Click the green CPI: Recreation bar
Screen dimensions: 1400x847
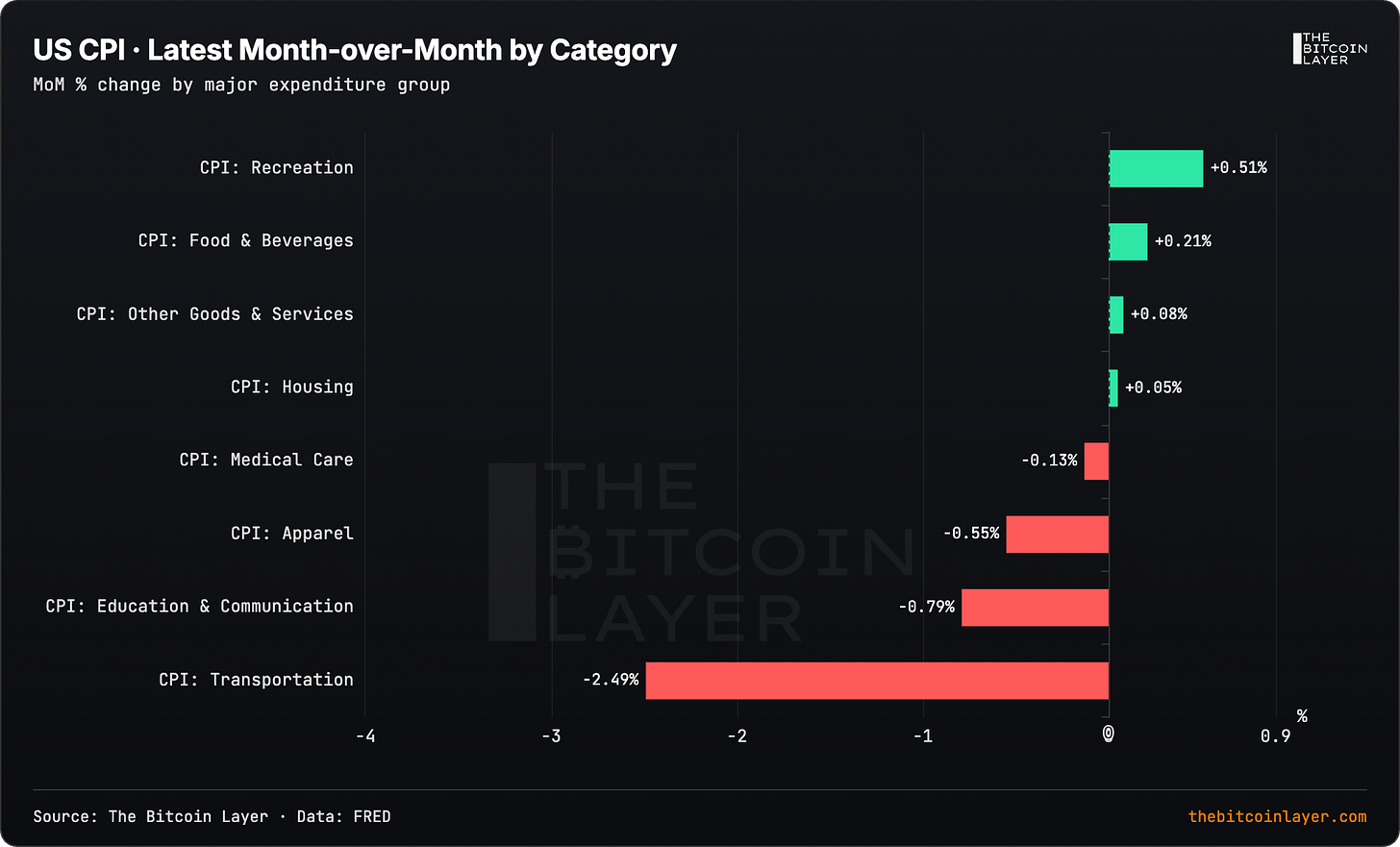[x=1156, y=168]
